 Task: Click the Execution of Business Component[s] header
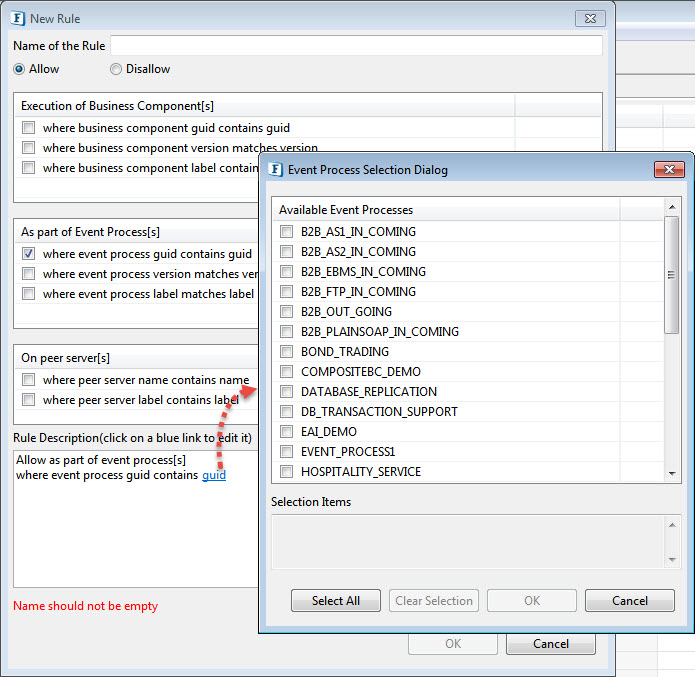tap(265, 106)
